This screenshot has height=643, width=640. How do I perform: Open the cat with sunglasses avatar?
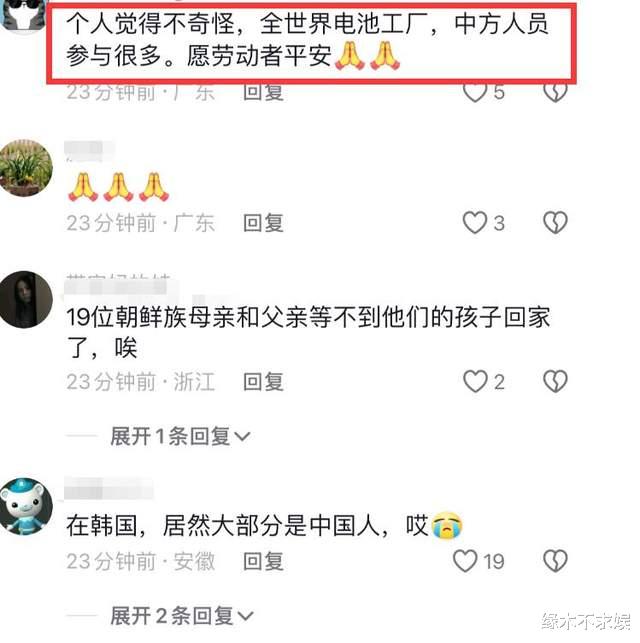23,16
